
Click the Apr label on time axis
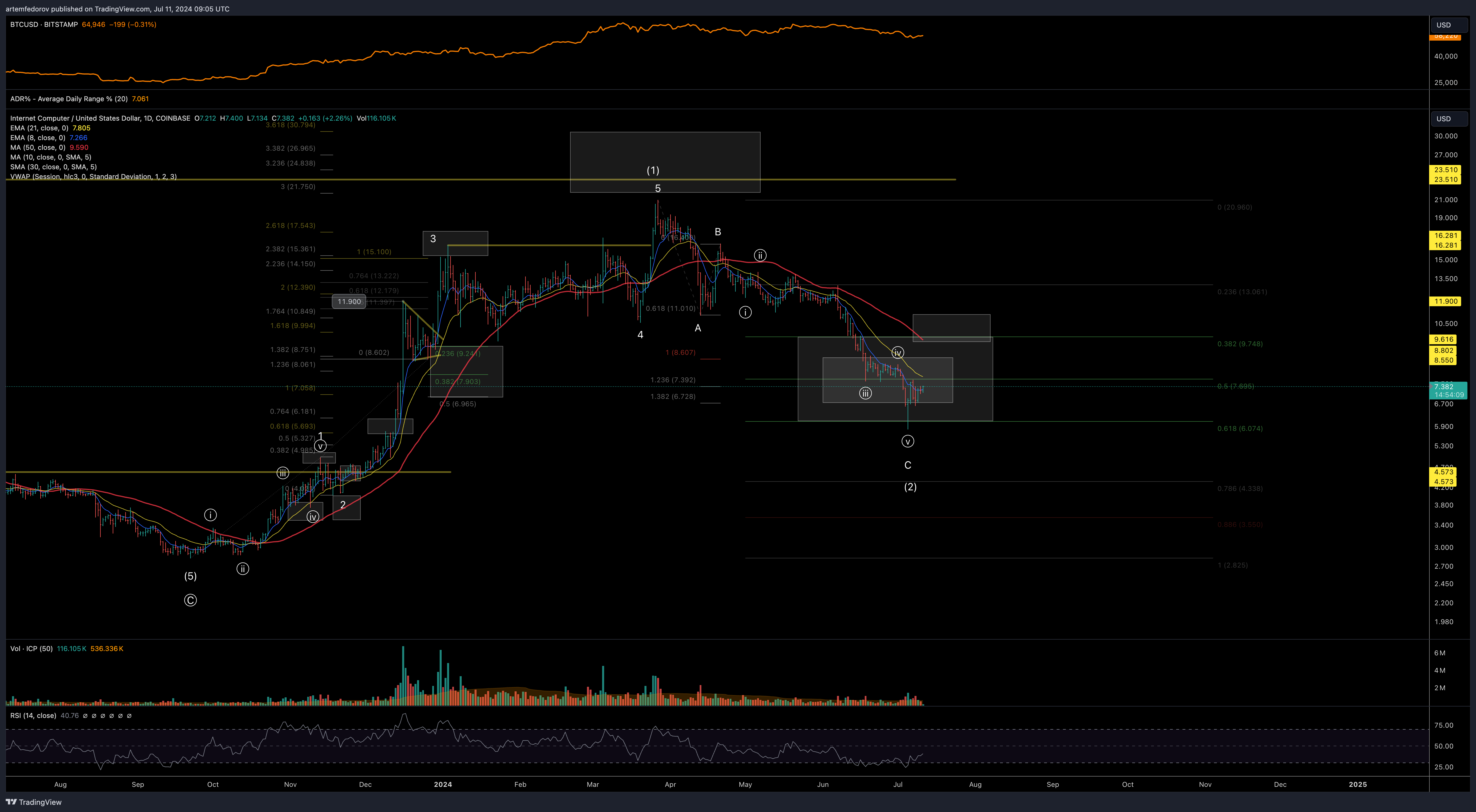(x=670, y=785)
